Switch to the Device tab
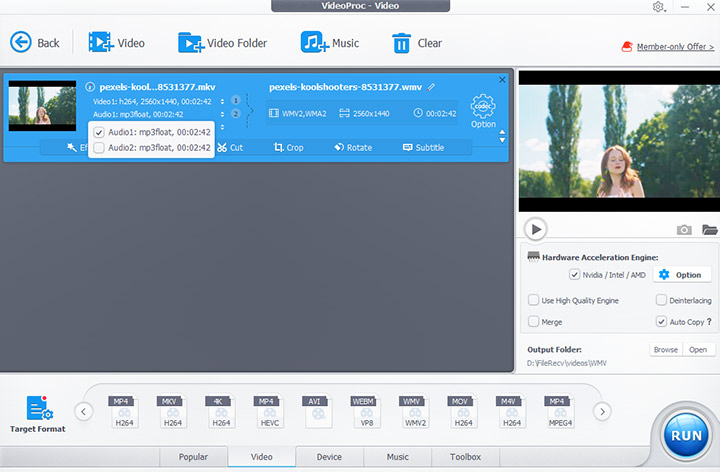The width and height of the screenshot is (720, 472). [329, 457]
